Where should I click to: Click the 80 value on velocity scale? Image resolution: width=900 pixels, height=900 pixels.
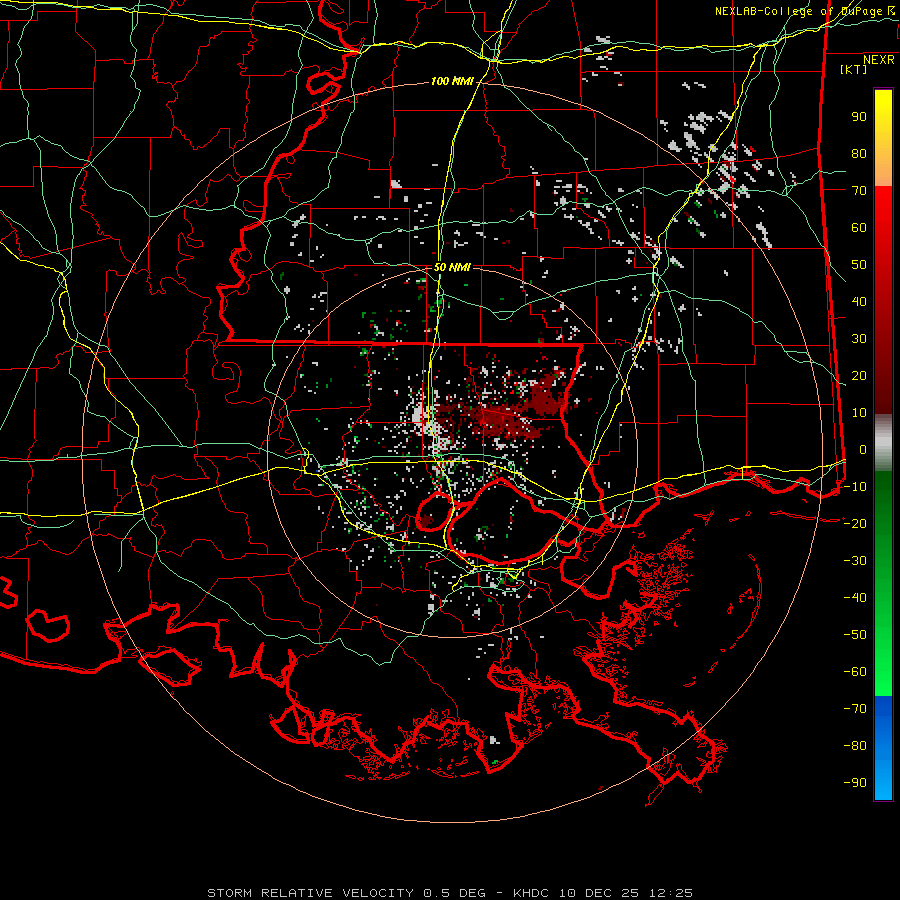tap(859, 153)
